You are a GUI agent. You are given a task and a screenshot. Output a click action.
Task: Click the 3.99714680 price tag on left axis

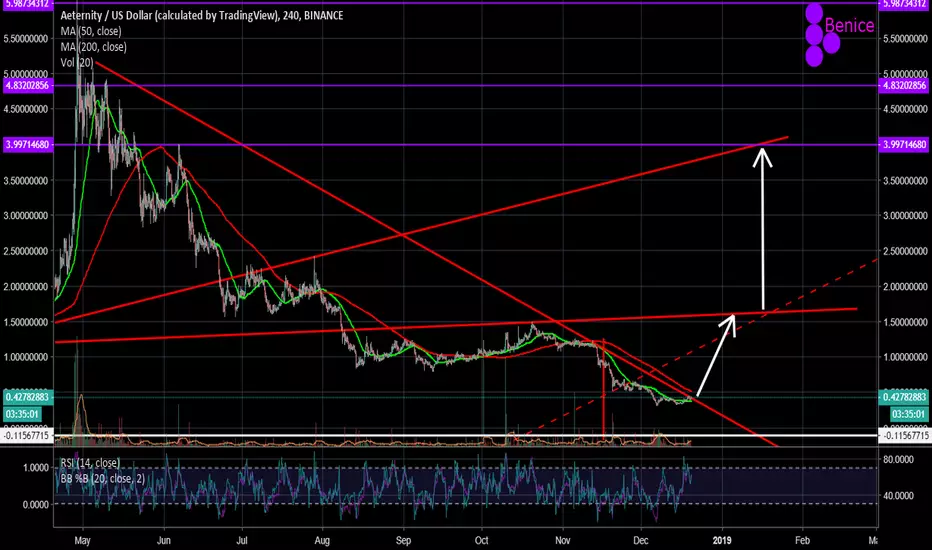tap(27, 144)
